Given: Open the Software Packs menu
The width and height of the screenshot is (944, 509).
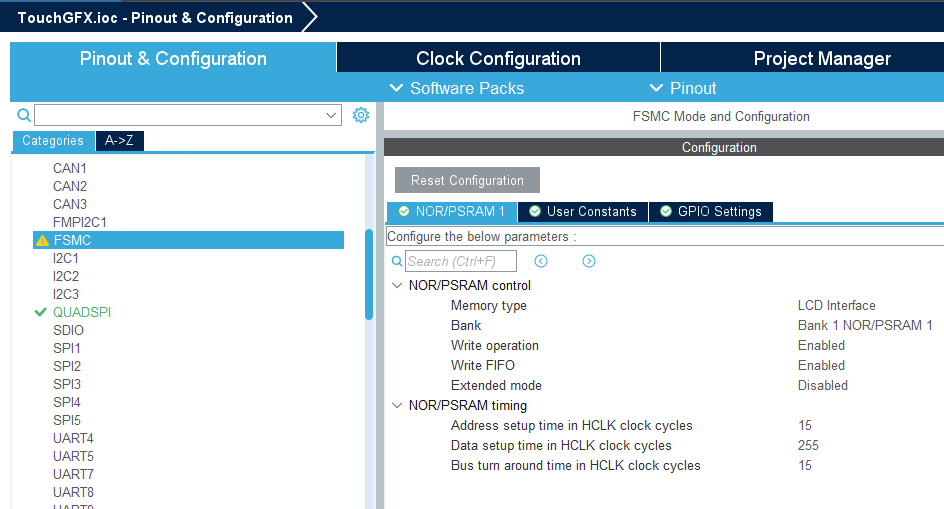Looking at the screenshot, I should [x=456, y=88].
